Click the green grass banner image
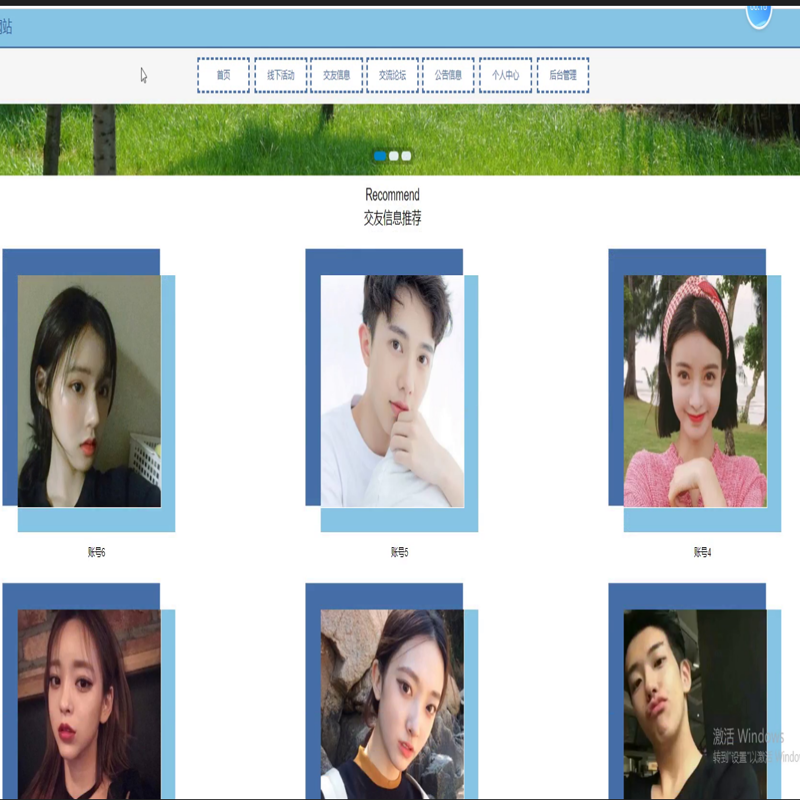This screenshot has width=800, height=800. click(x=400, y=140)
